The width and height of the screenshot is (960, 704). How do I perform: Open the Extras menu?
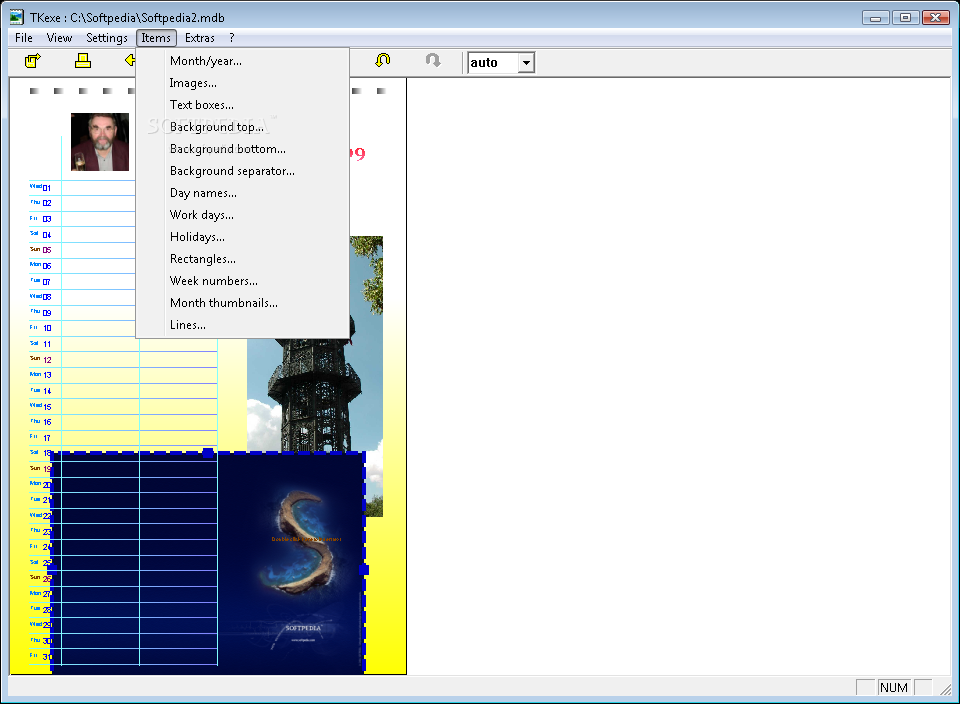pyautogui.click(x=200, y=38)
